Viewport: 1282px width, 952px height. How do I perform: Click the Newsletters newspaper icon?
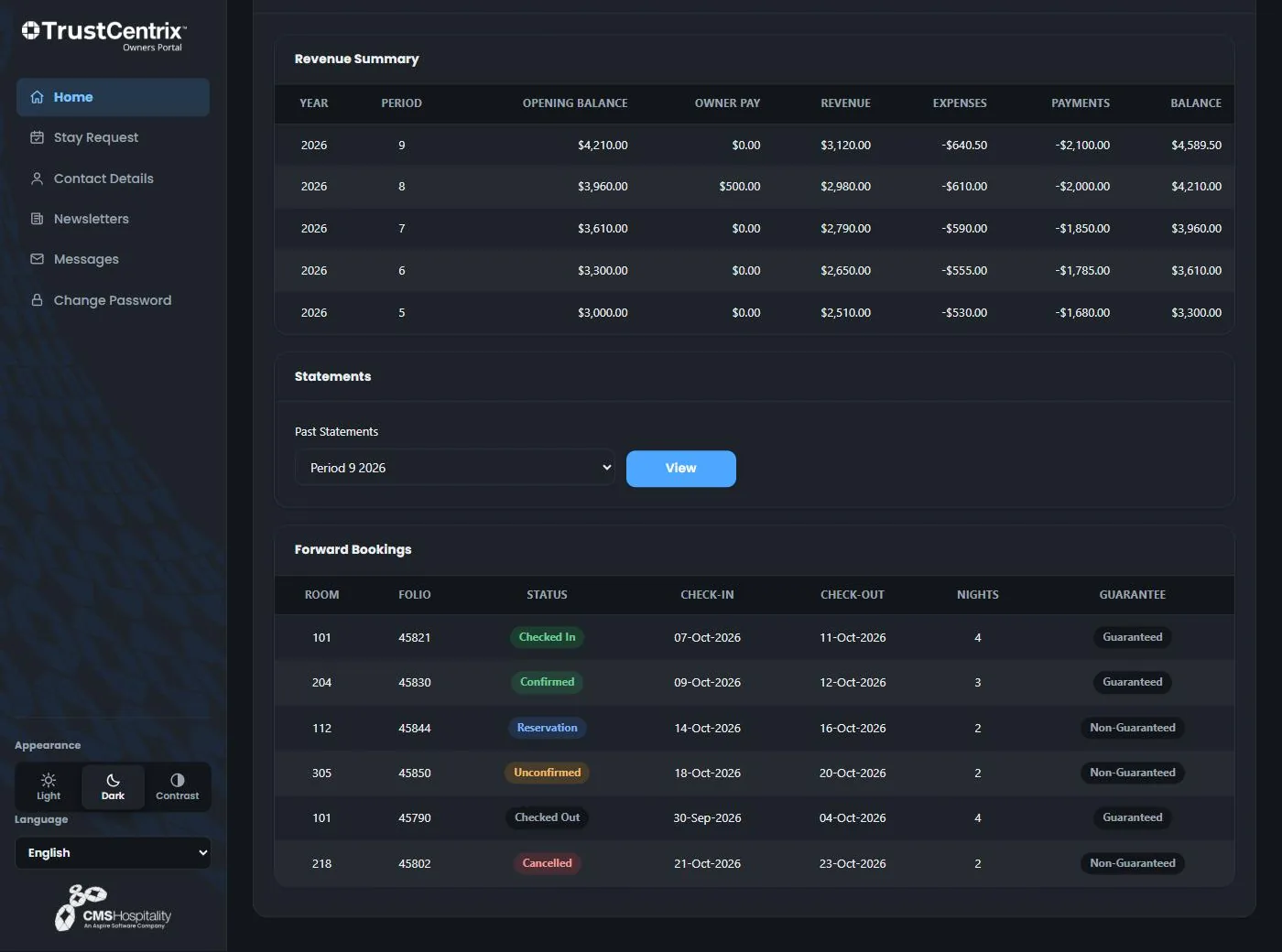pos(37,219)
